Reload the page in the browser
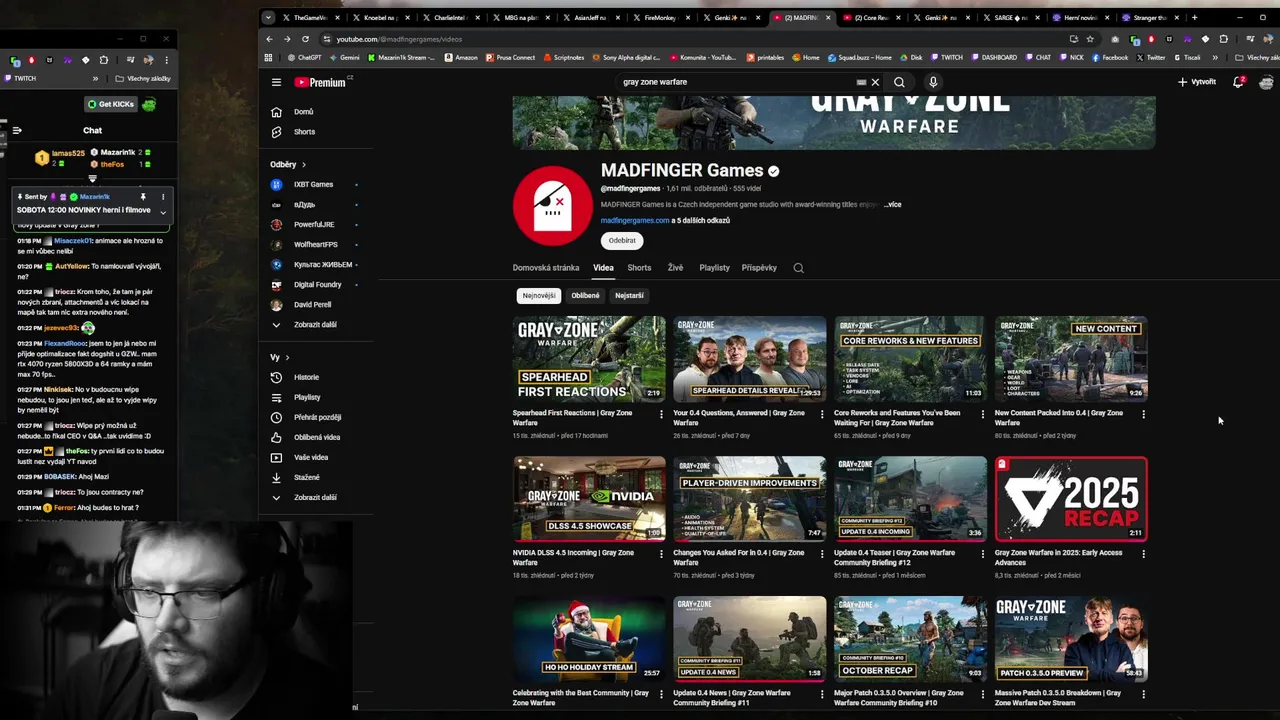Image resolution: width=1280 pixels, height=720 pixels. coord(305,39)
